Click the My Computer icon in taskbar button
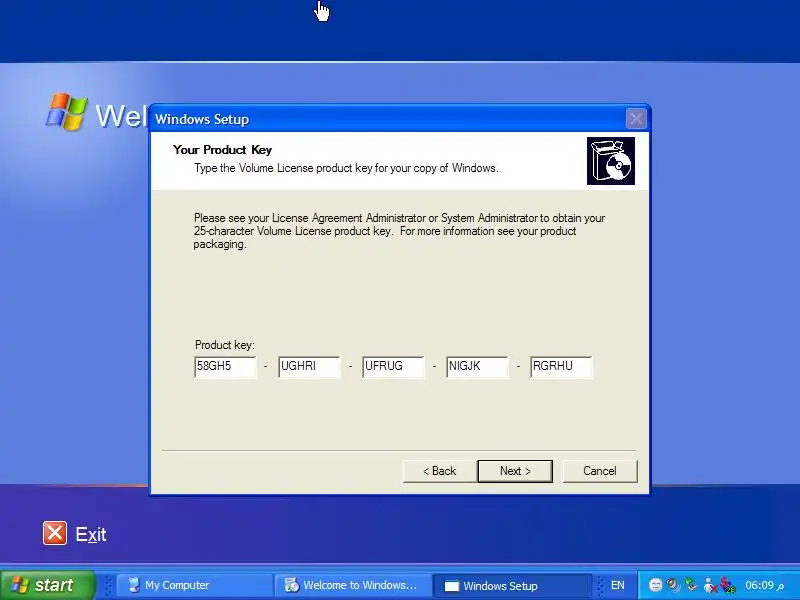800x600 pixels. (134, 585)
